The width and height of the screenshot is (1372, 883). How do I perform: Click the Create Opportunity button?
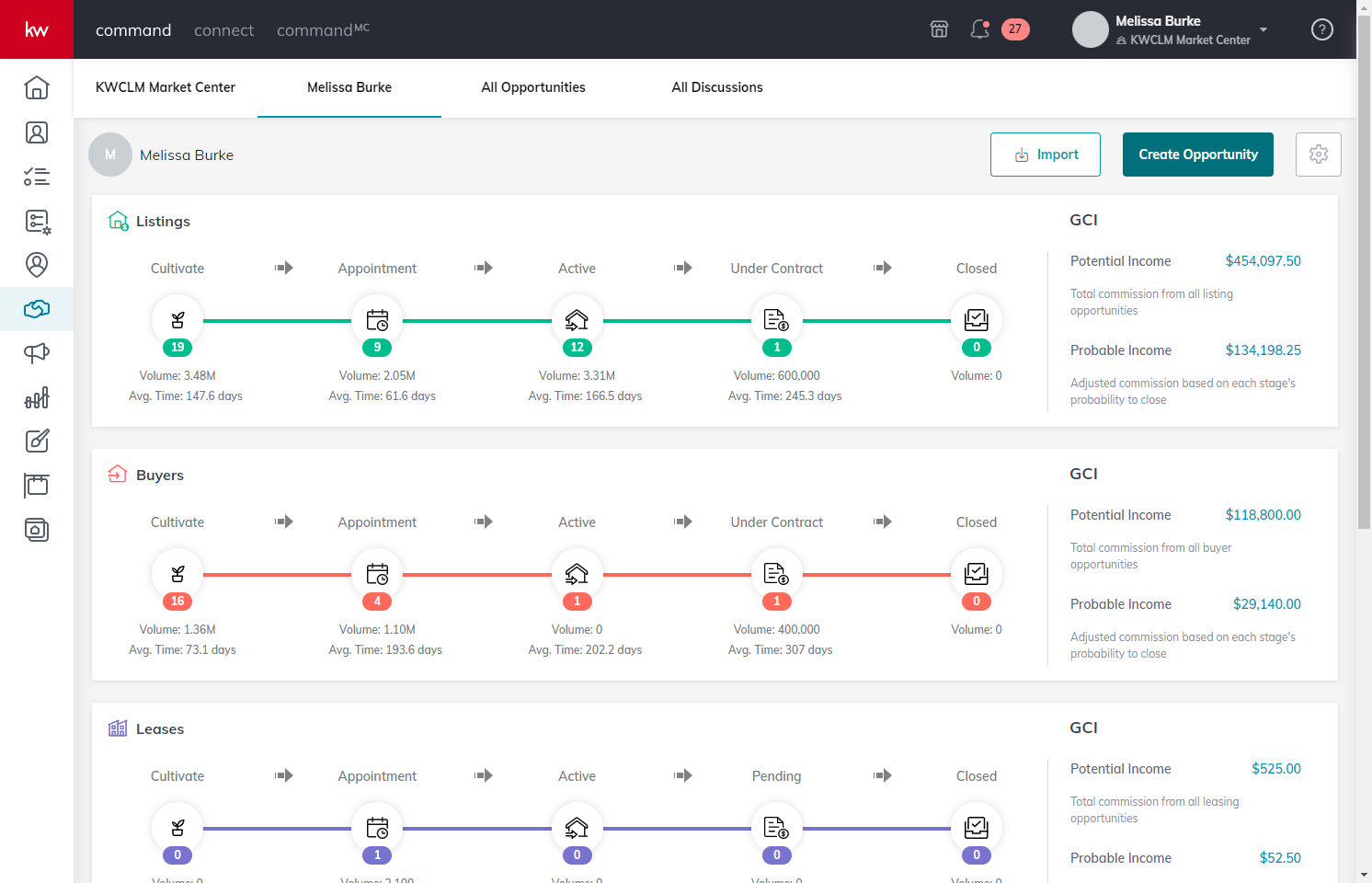pyautogui.click(x=1198, y=155)
